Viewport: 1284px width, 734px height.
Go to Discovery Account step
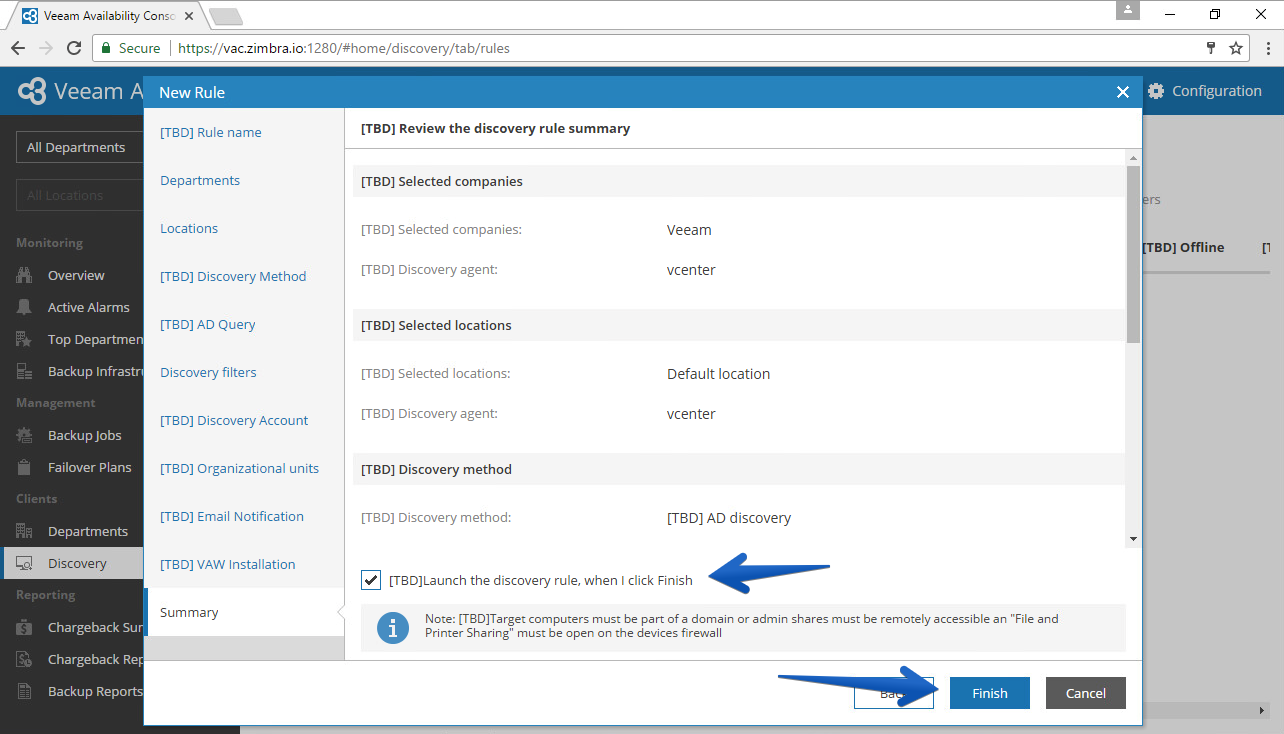pyautogui.click(x=234, y=420)
